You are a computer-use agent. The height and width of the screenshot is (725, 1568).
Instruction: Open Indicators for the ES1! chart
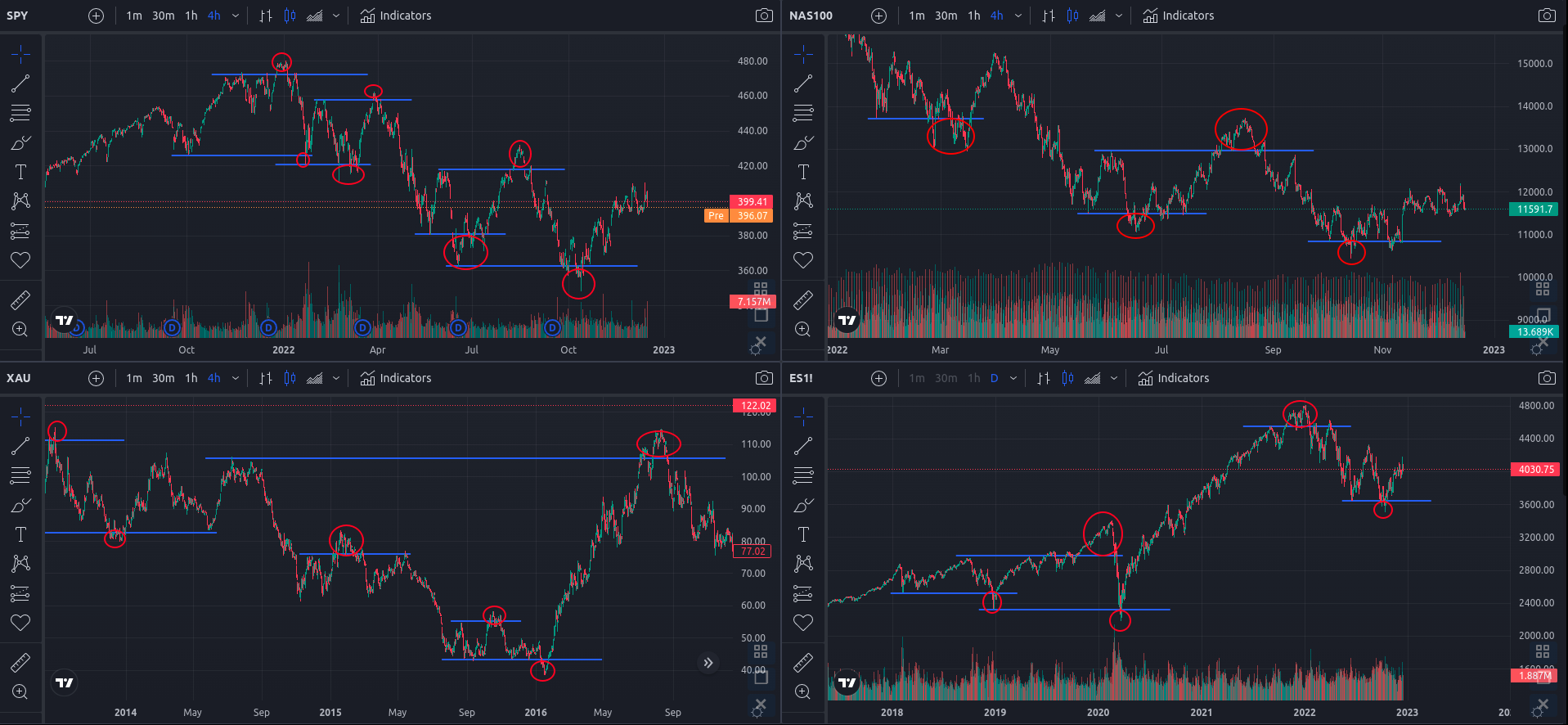[x=1174, y=378]
